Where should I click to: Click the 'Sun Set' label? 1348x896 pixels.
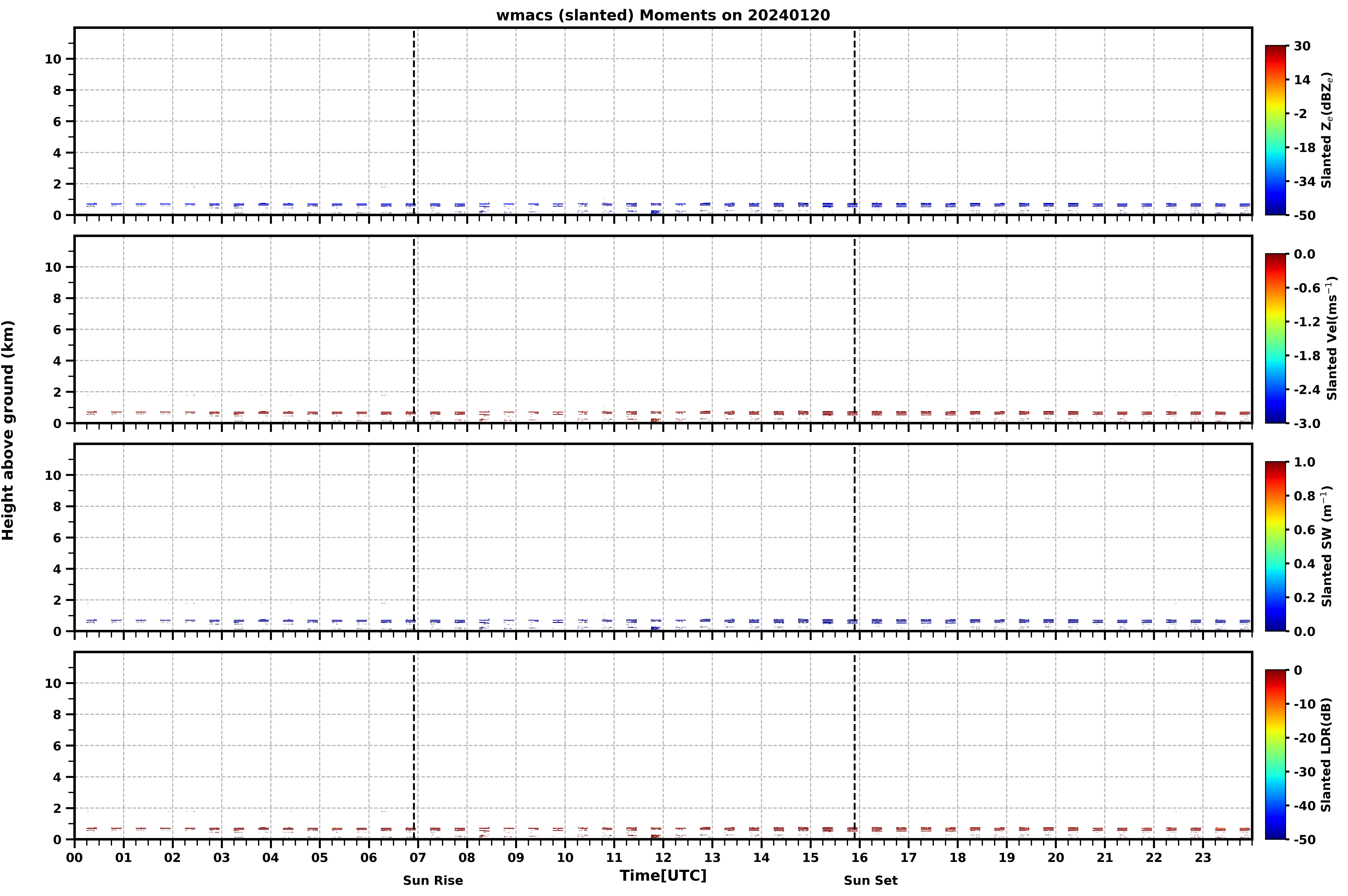click(x=870, y=881)
